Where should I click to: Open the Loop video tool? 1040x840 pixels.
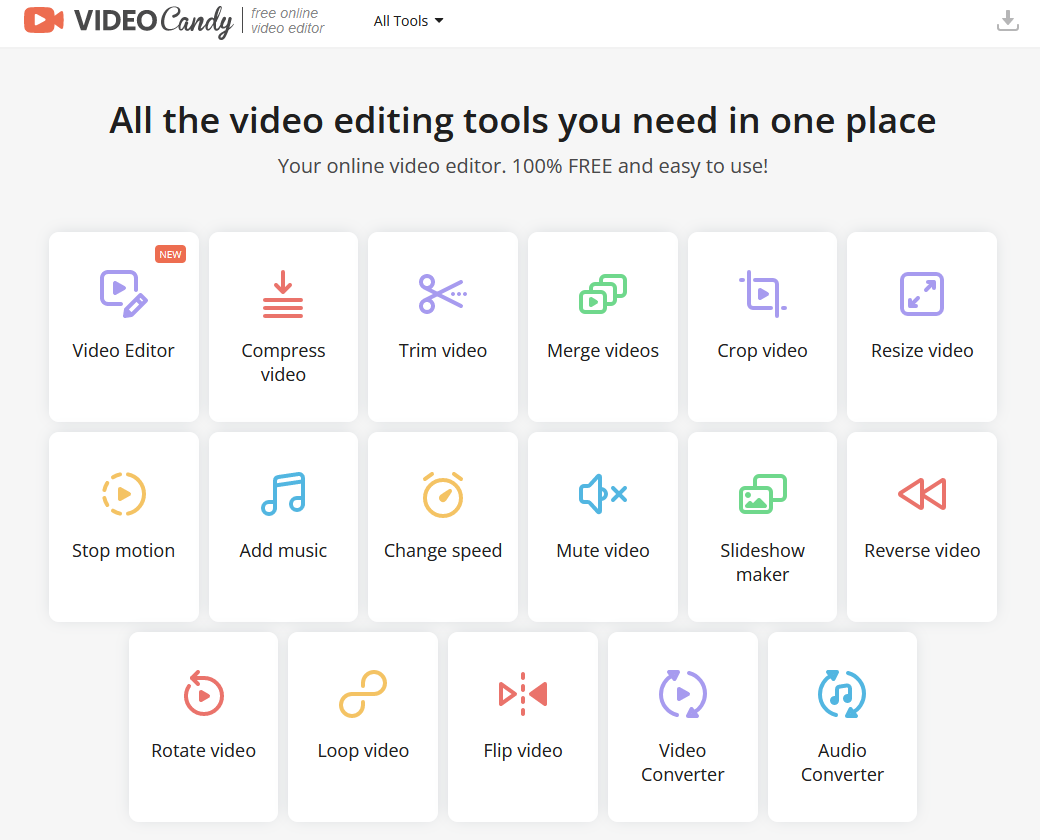[363, 726]
